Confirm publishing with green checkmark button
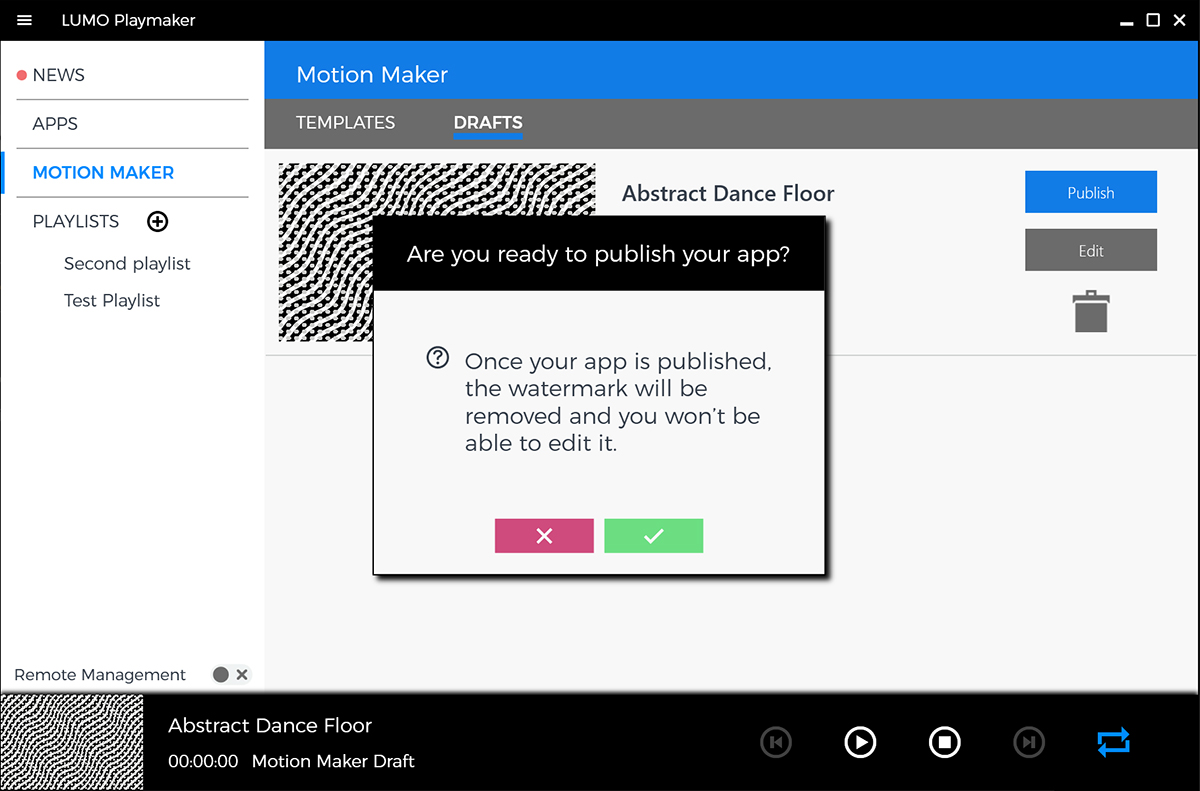Screen dimensions: 1200x791 tap(654, 536)
